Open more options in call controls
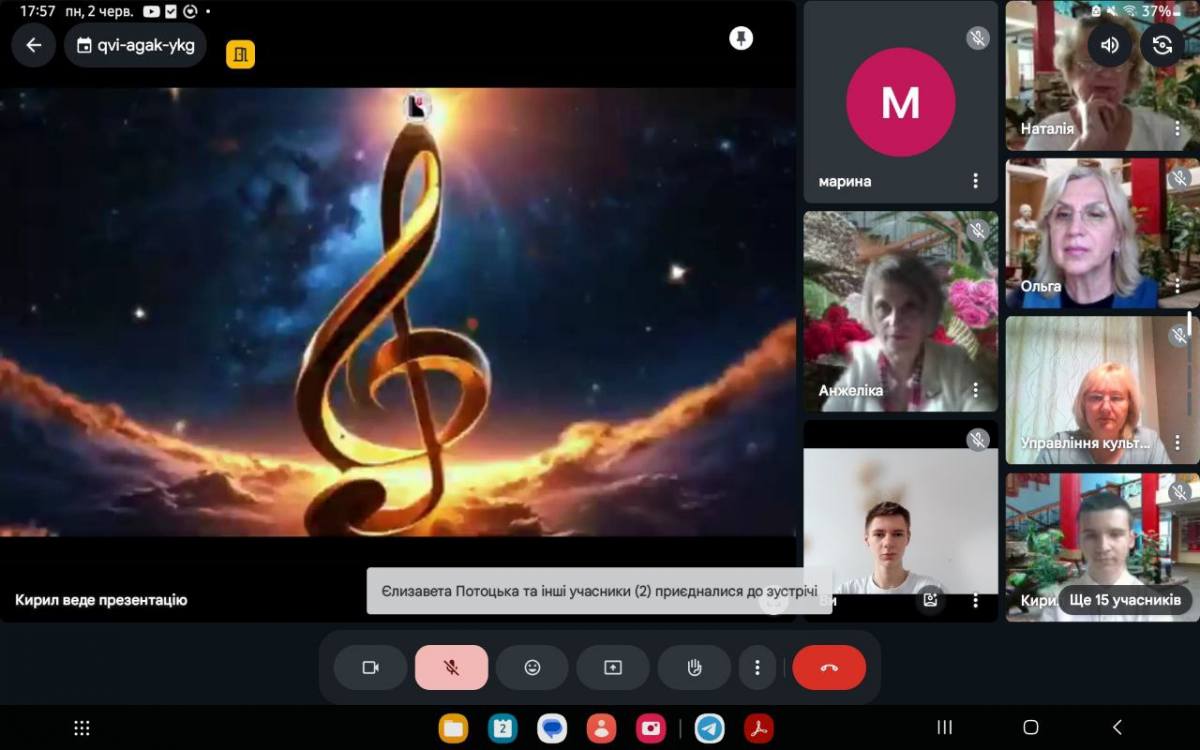Viewport: 1200px width, 750px height. 757,668
